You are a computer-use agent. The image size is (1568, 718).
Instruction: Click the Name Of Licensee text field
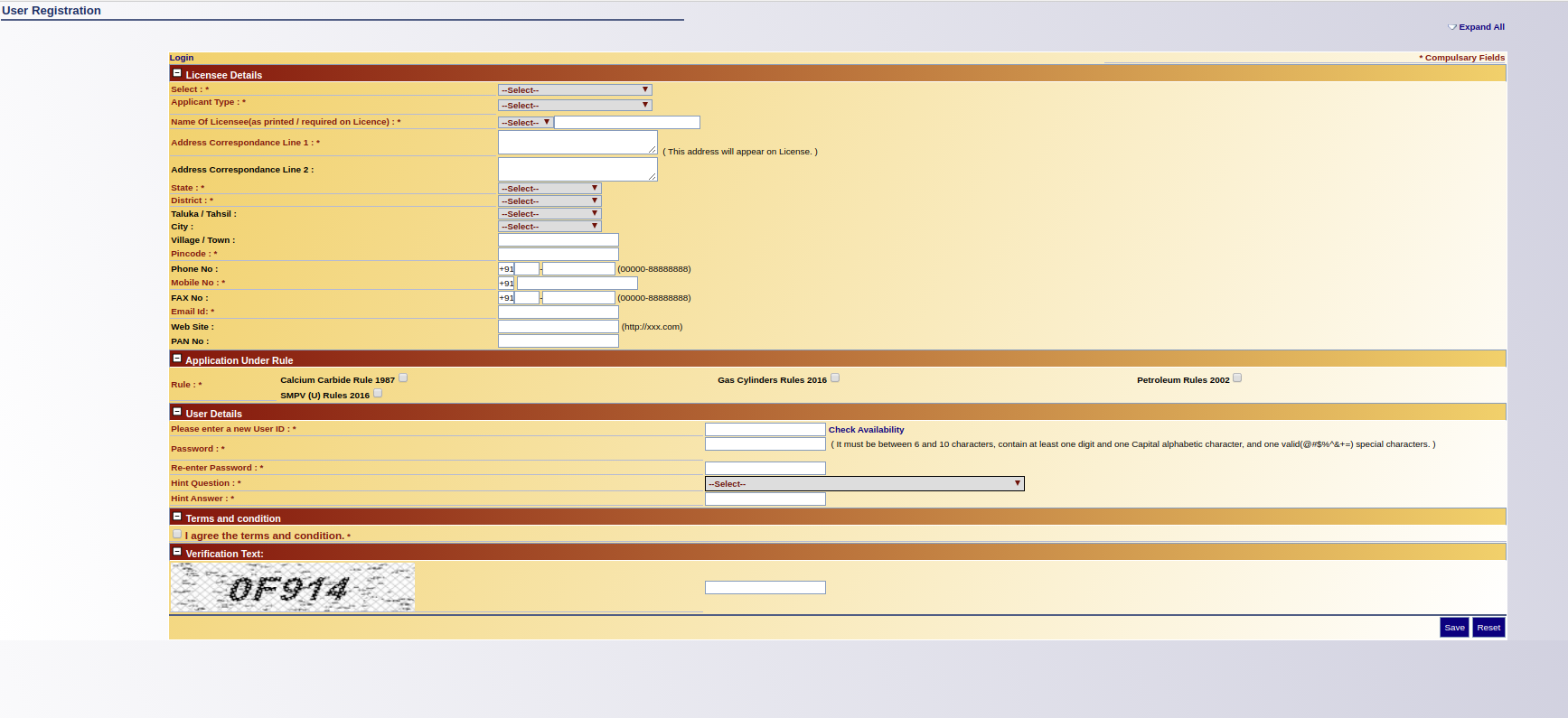[627, 123]
